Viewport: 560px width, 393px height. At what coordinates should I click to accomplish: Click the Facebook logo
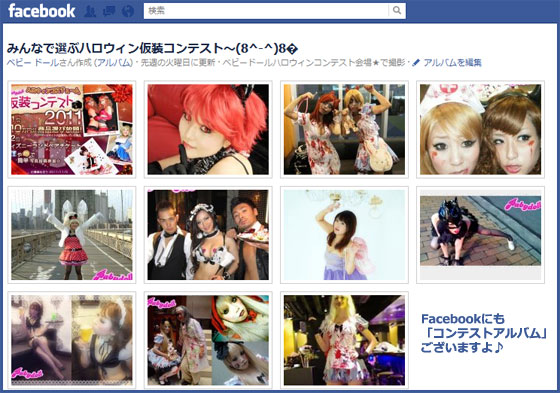coord(41,11)
